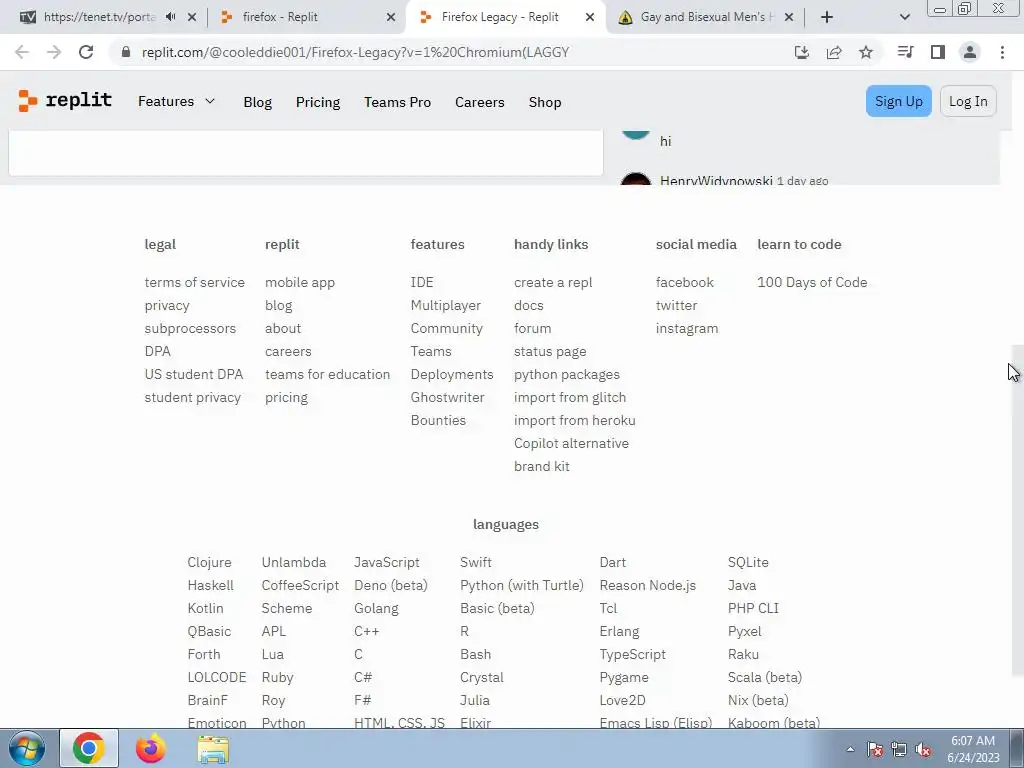1024x768 pixels.
Task: Open US student DPA link
Action: coord(193,374)
